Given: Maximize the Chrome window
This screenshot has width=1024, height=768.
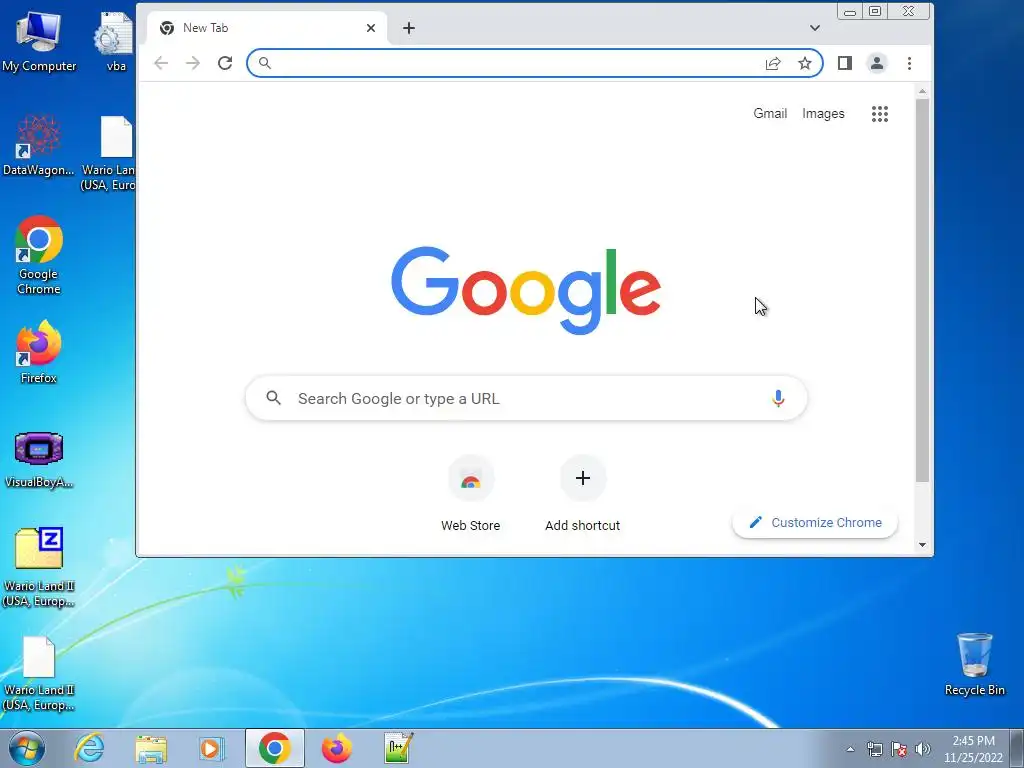Looking at the screenshot, I should (875, 11).
